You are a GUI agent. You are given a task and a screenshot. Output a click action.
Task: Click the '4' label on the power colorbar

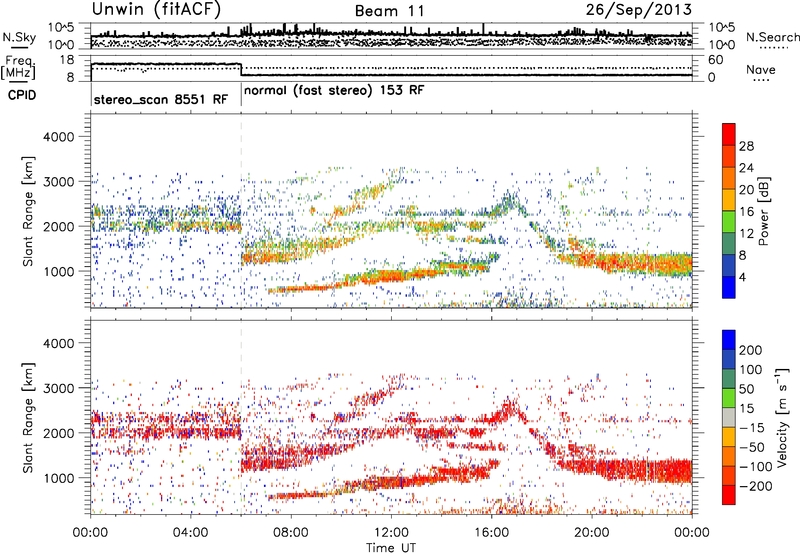(x=742, y=277)
